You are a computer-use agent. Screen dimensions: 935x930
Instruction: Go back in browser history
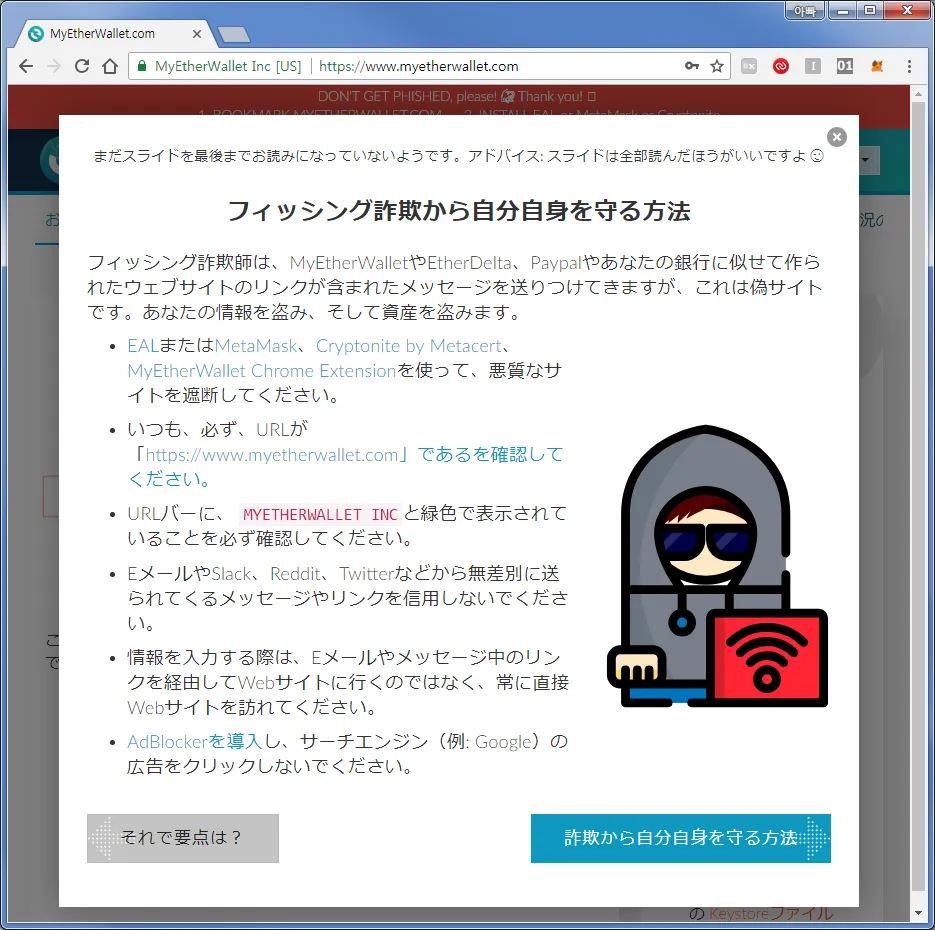(x=26, y=66)
